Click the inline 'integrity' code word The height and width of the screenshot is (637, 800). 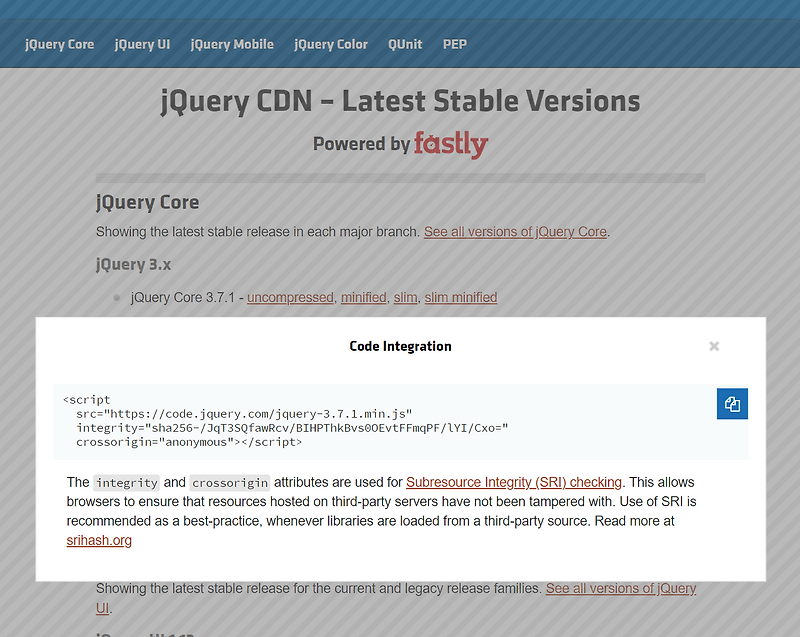coord(127,482)
